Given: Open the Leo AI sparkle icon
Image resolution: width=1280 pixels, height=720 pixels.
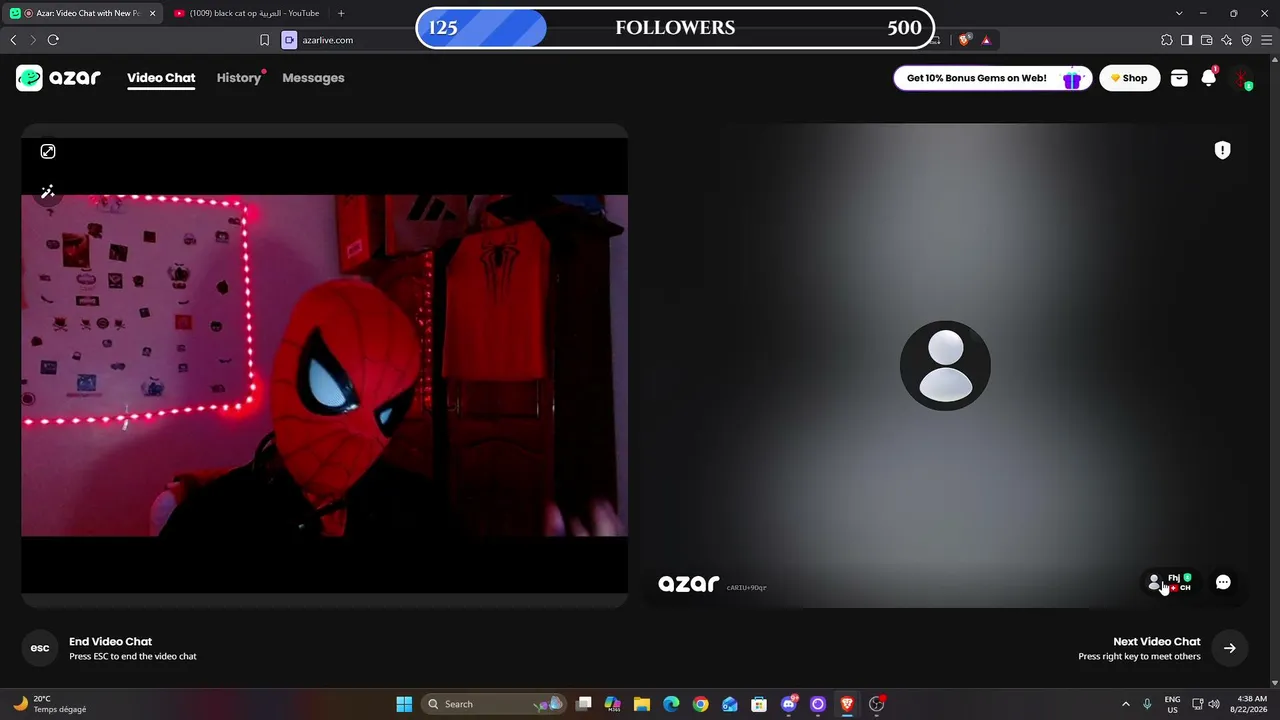Looking at the screenshot, I should (x=1227, y=40).
